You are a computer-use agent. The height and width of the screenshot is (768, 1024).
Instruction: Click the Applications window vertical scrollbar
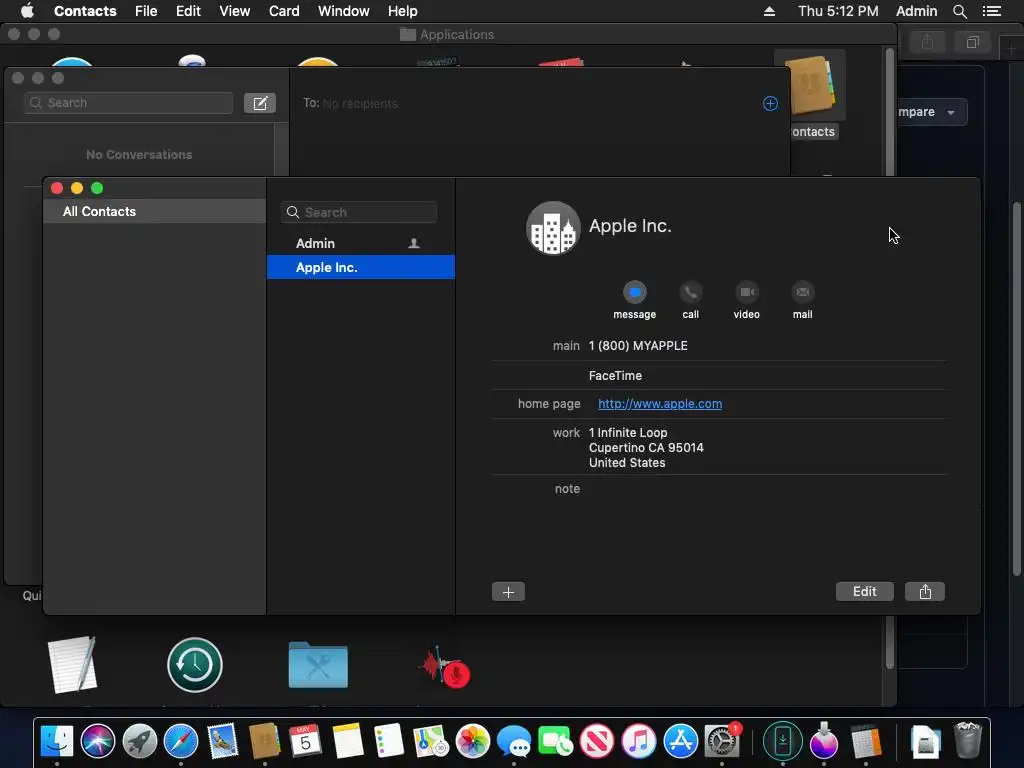pyautogui.click(x=889, y=358)
